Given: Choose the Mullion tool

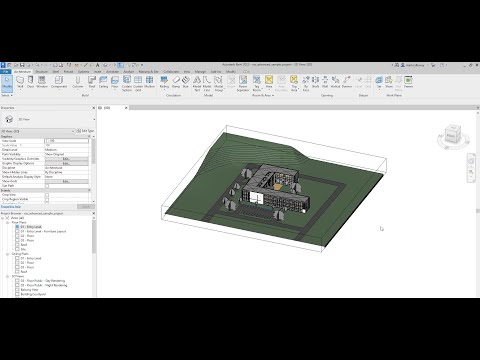Looking at the screenshot, I should (150, 82).
